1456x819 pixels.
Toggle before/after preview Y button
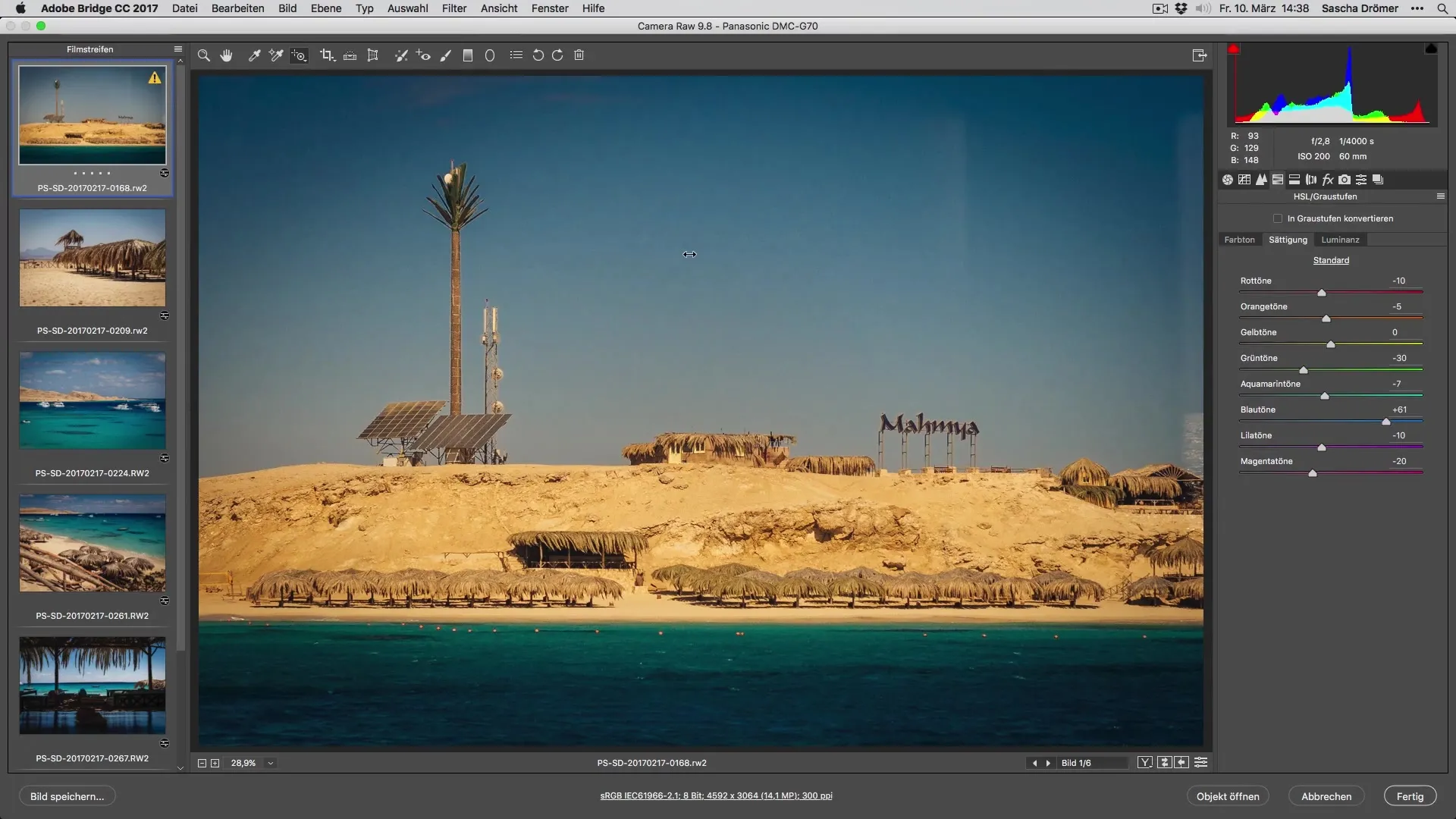[1145, 763]
